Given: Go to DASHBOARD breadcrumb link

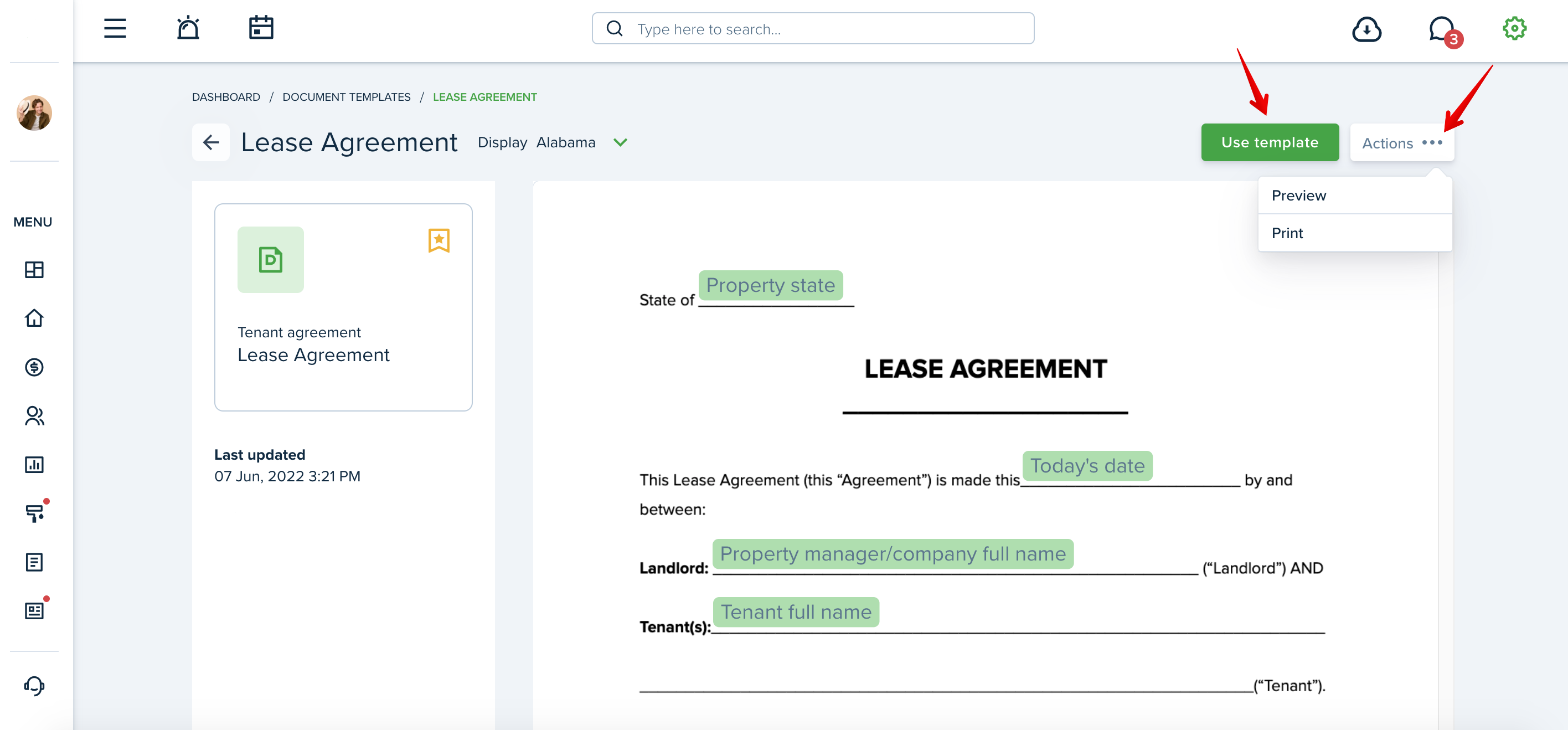Looking at the screenshot, I should (226, 97).
